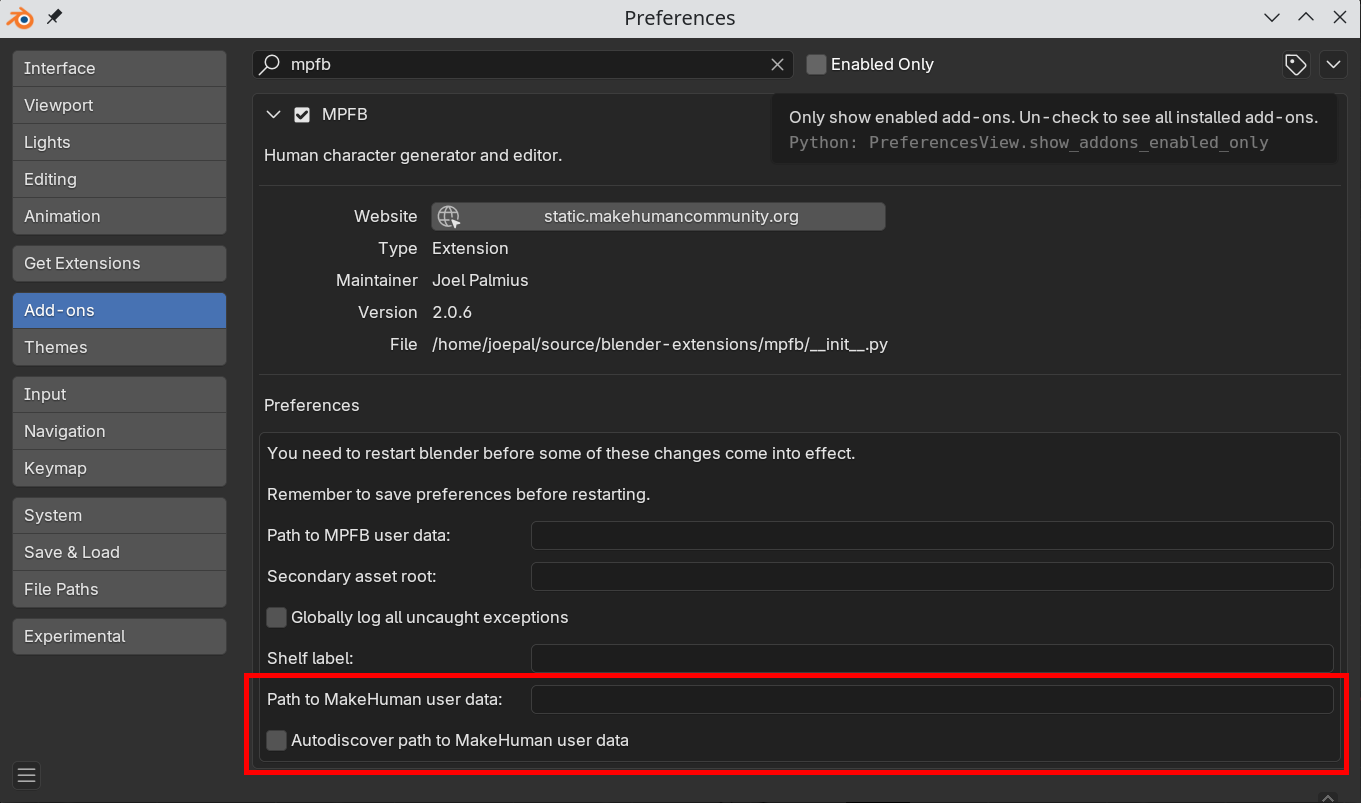Switch to the Editing section

click(x=119, y=179)
